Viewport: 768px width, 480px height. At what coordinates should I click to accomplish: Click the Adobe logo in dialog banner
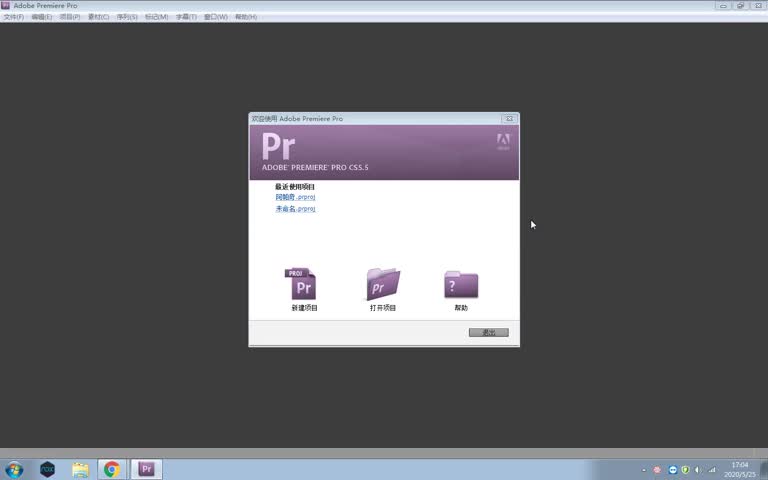coord(503,142)
